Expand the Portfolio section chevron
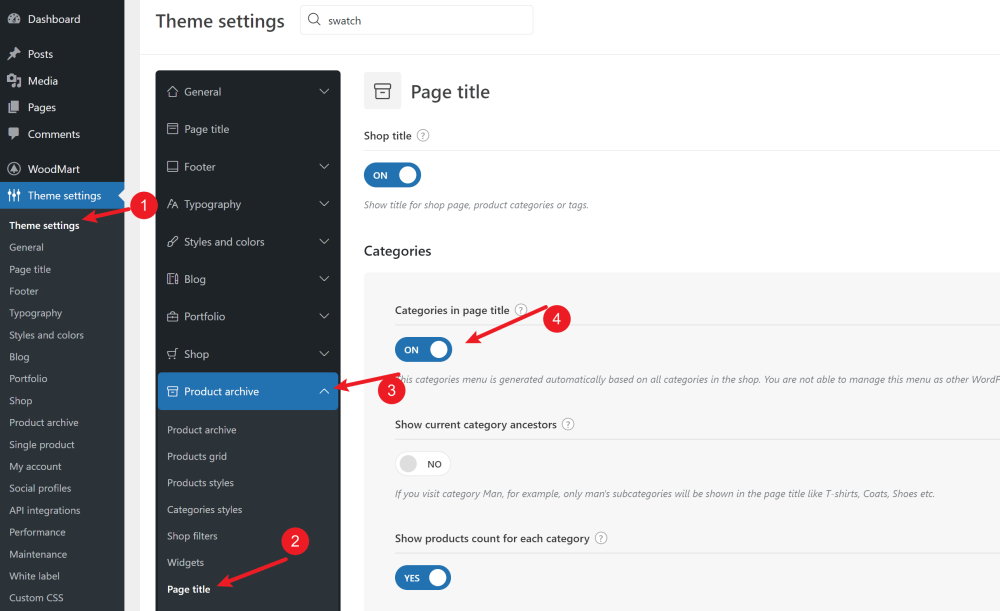The image size is (1000, 611). pyautogui.click(x=324, y=316)
